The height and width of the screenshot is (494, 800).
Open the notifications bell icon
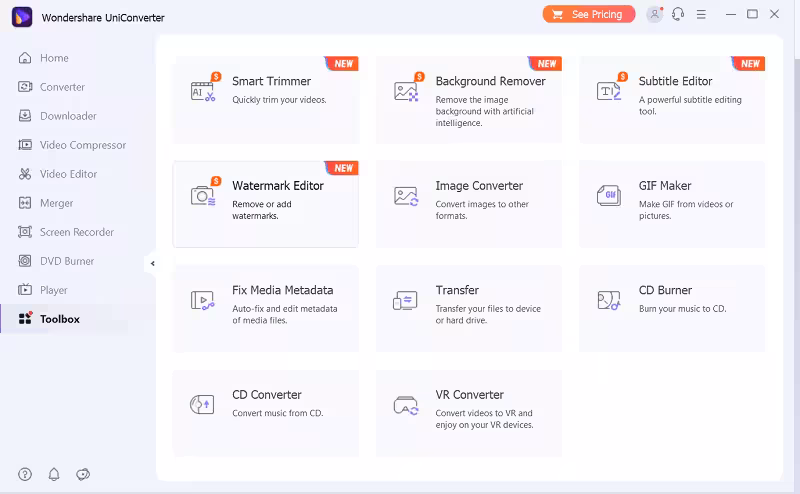click(54, 474)
